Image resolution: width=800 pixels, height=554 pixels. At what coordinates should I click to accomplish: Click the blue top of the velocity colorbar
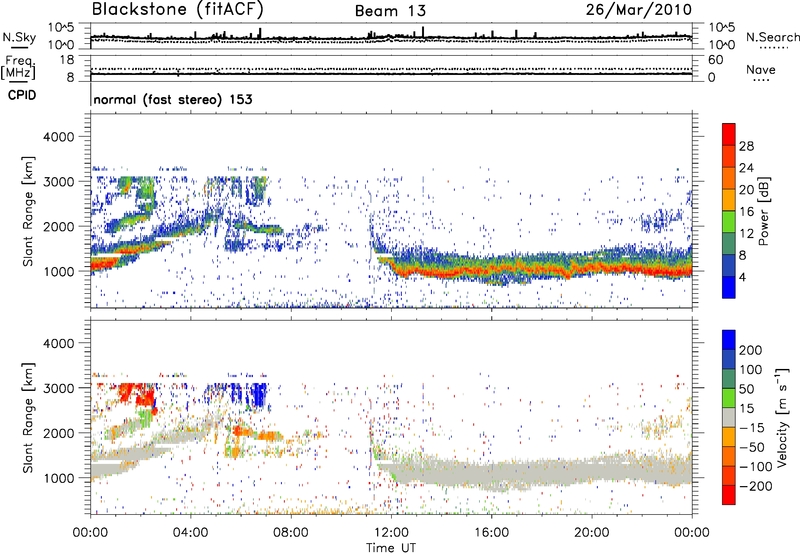click(729, 340)
